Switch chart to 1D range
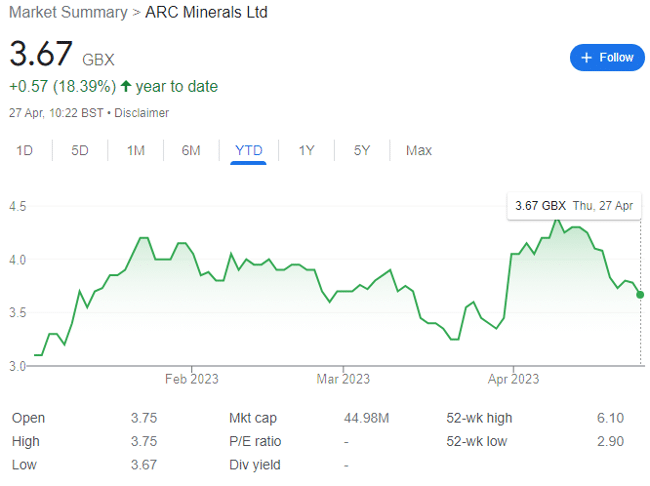This screenshot has width=650, height=486. [24, 150]
